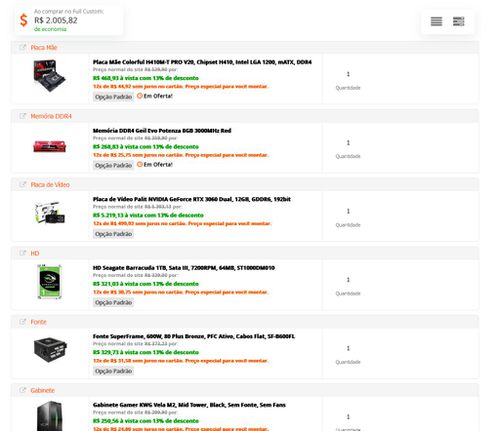Click the Em Oferta clock icon for Geil memory
The width and height of the screenshot is (500, 431).
pyautogui.click(x=140, y=164)
